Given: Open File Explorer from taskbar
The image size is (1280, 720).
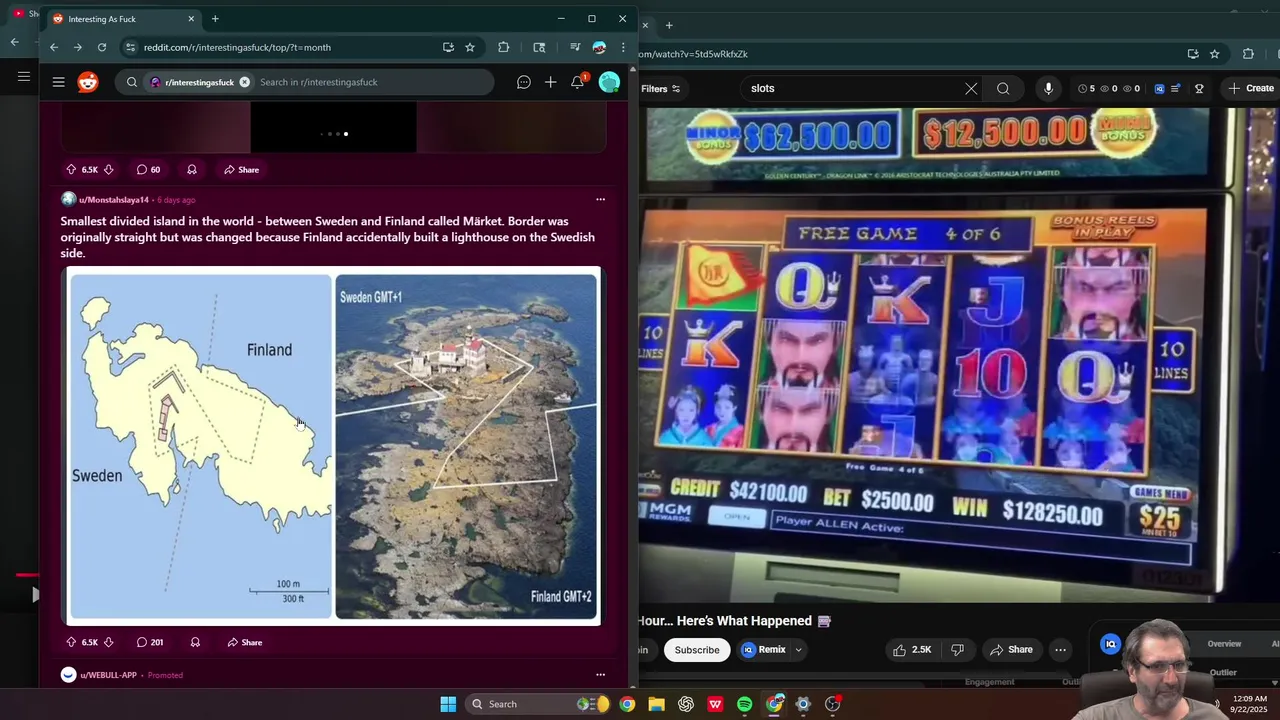Looking at the screenshot, I should (656, 704).
